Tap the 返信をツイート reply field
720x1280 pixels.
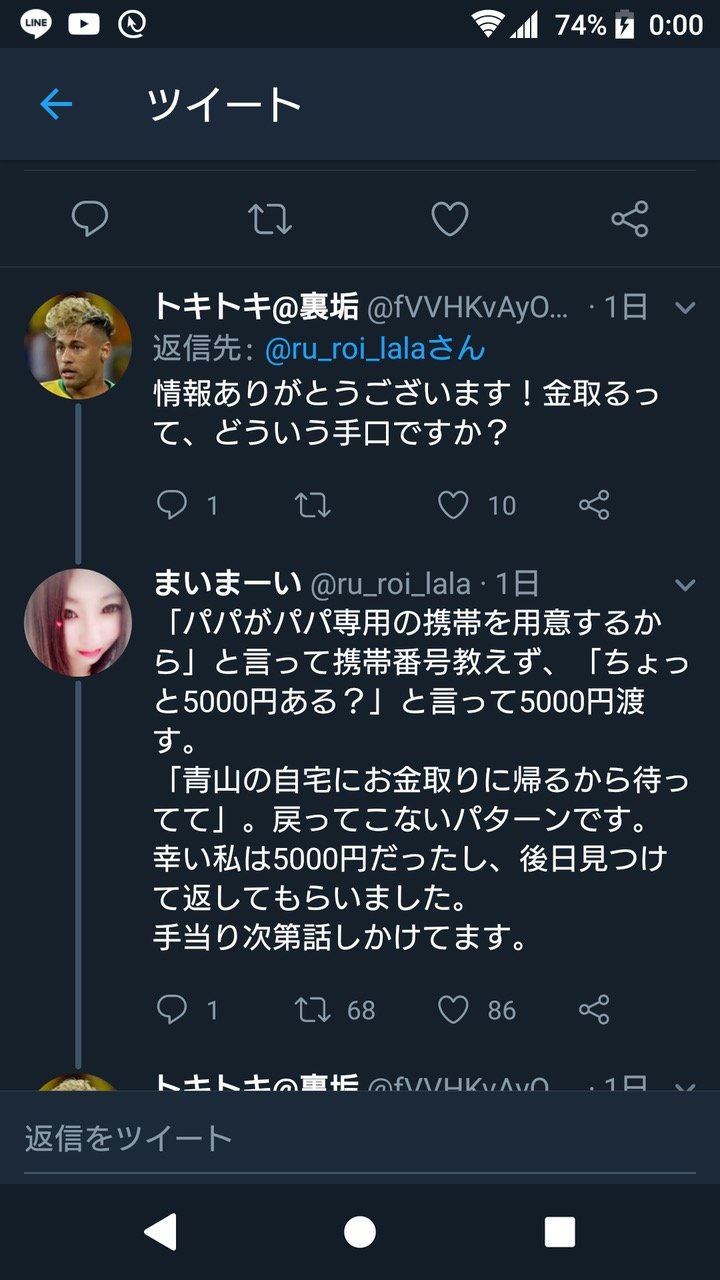pyautogui.click(x=360, y=1138)
